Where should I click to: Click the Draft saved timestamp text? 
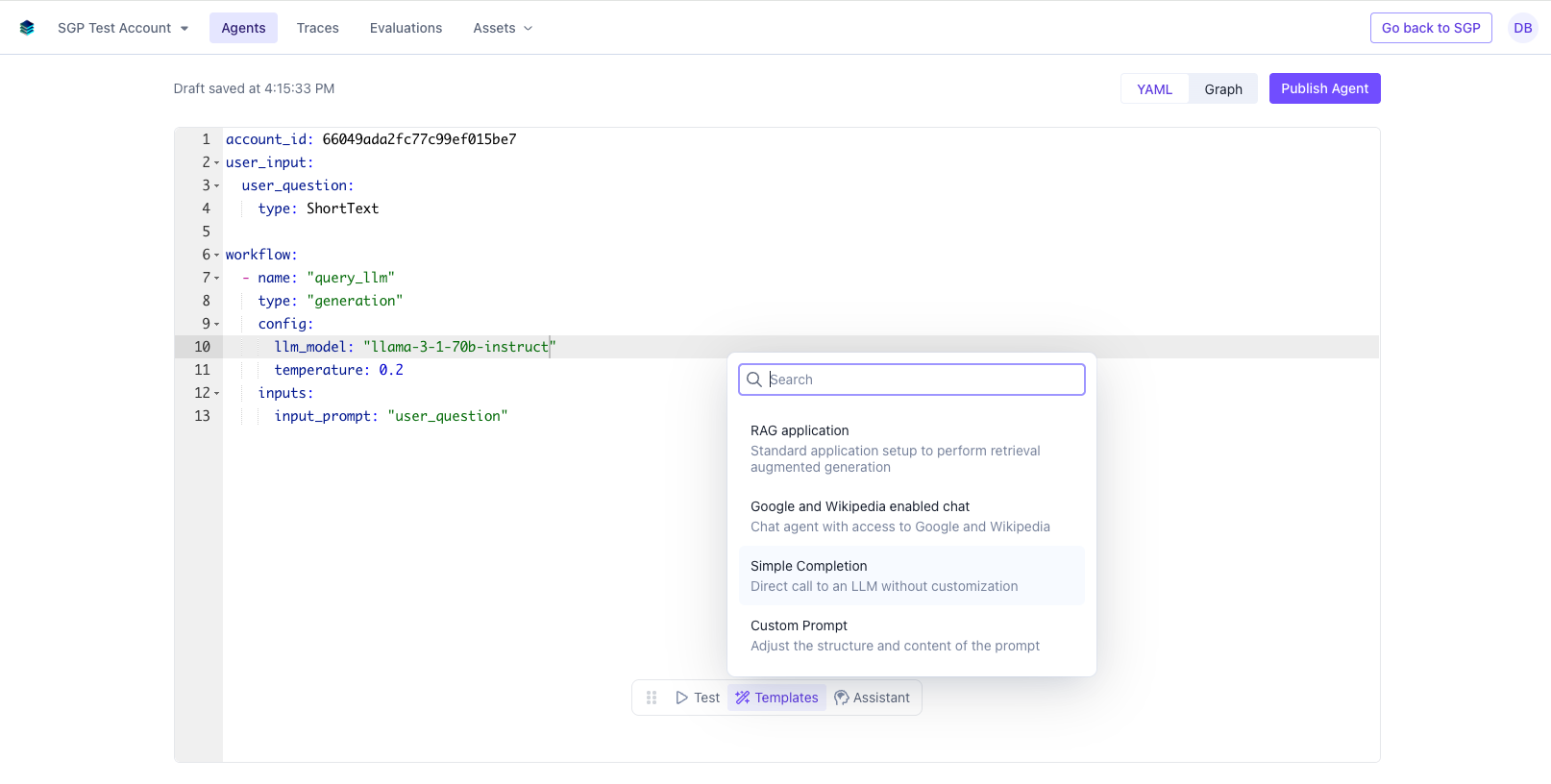pyautogui.click(x=254, y=88)
